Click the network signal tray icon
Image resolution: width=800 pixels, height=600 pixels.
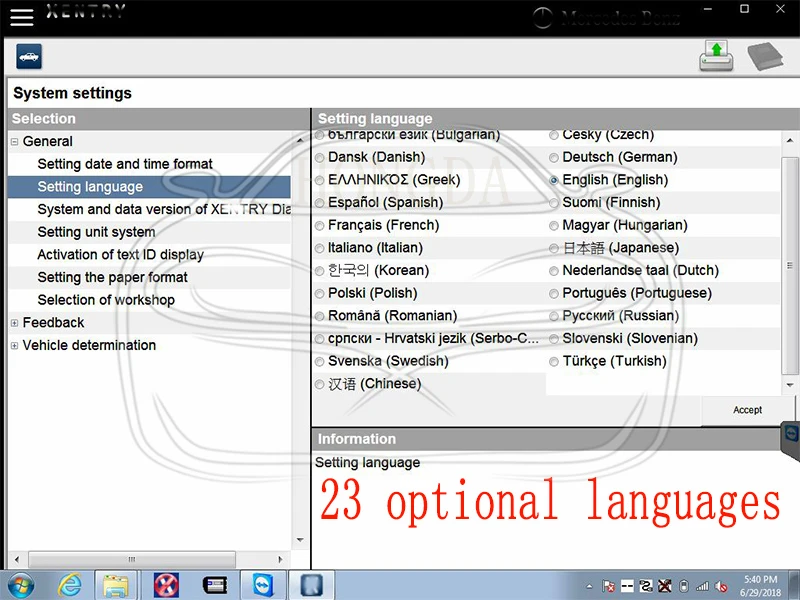[702, 586]
